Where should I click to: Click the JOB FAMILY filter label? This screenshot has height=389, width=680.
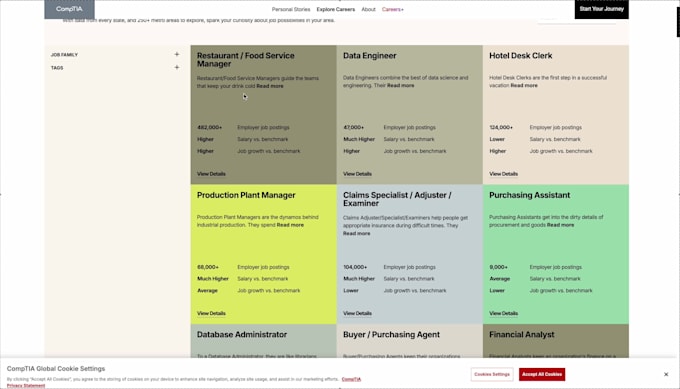coord(64,55)
